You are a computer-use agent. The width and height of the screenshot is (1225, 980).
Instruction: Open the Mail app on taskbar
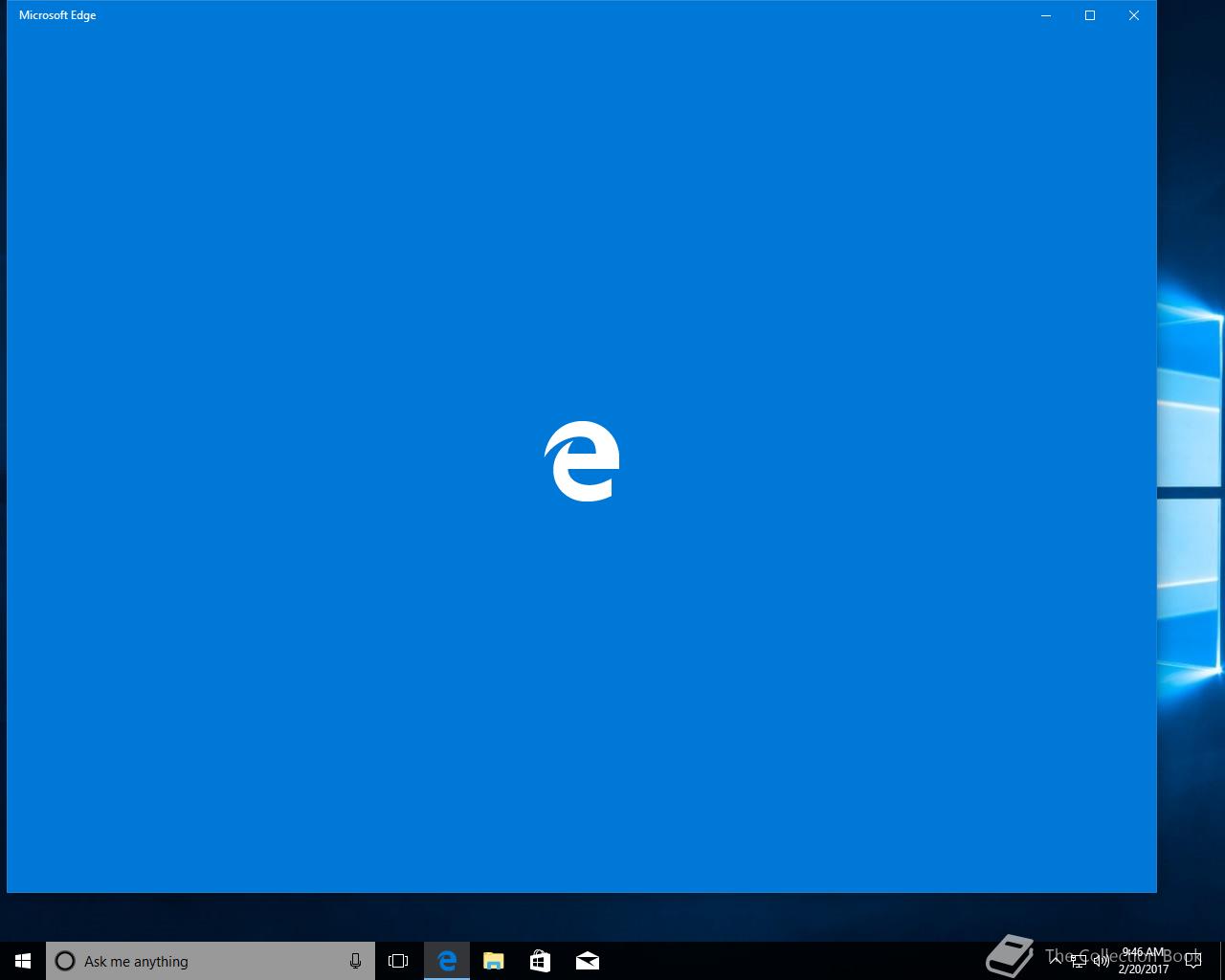[x=587, y=961]
